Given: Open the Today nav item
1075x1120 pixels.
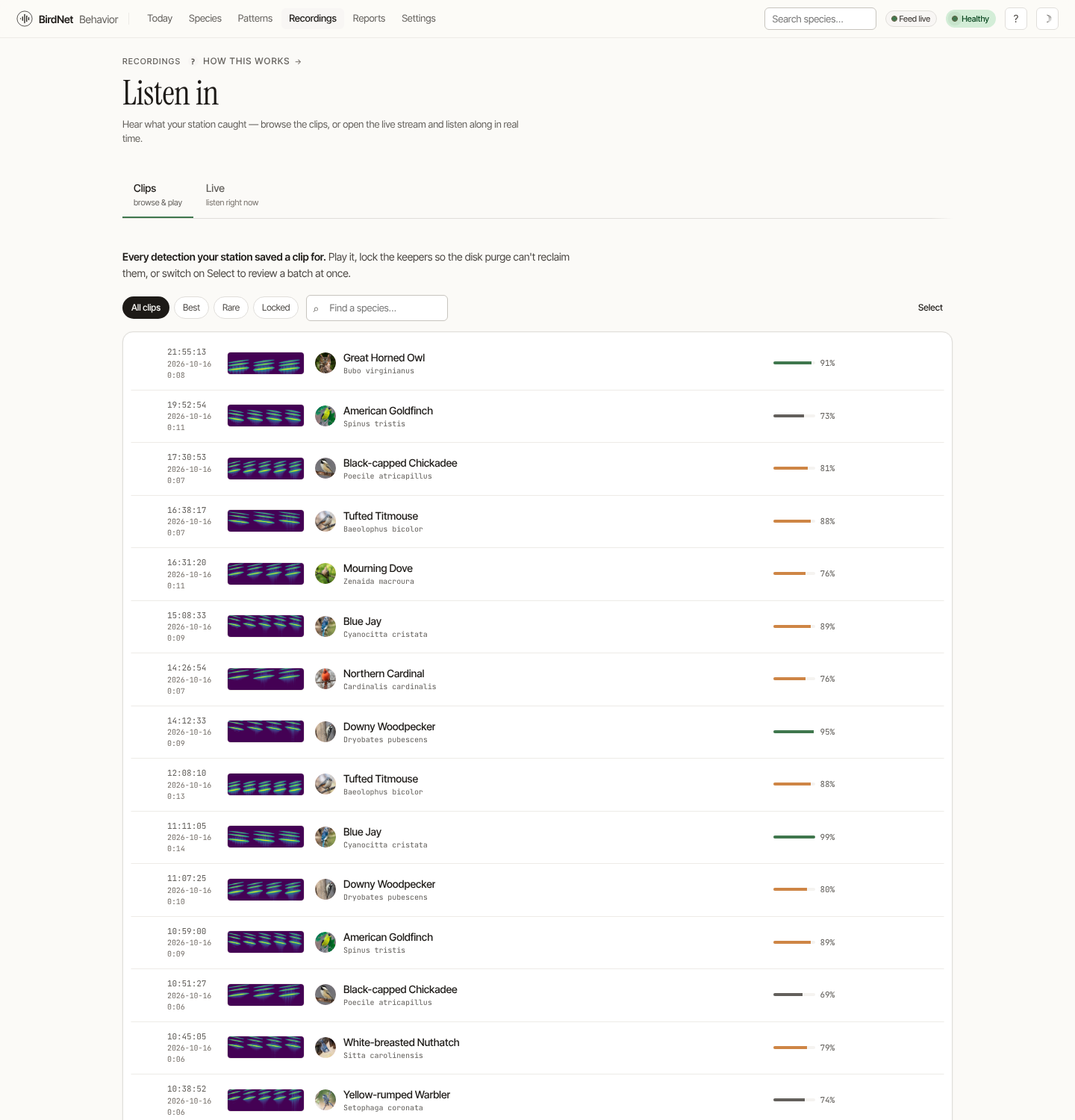Looking at the screenshot, I should (160, 19).
